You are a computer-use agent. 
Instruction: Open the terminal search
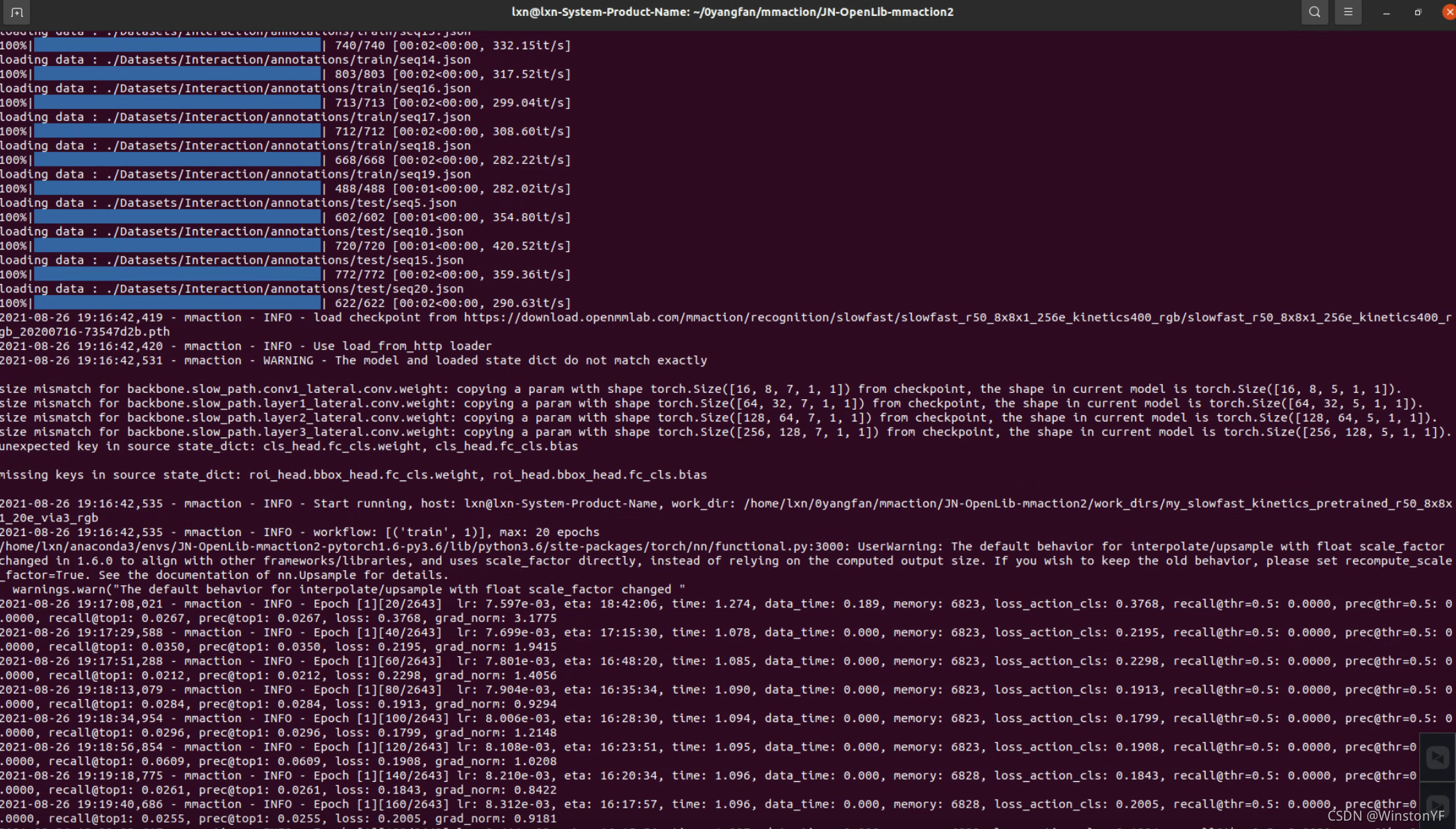pos(1314,12)
